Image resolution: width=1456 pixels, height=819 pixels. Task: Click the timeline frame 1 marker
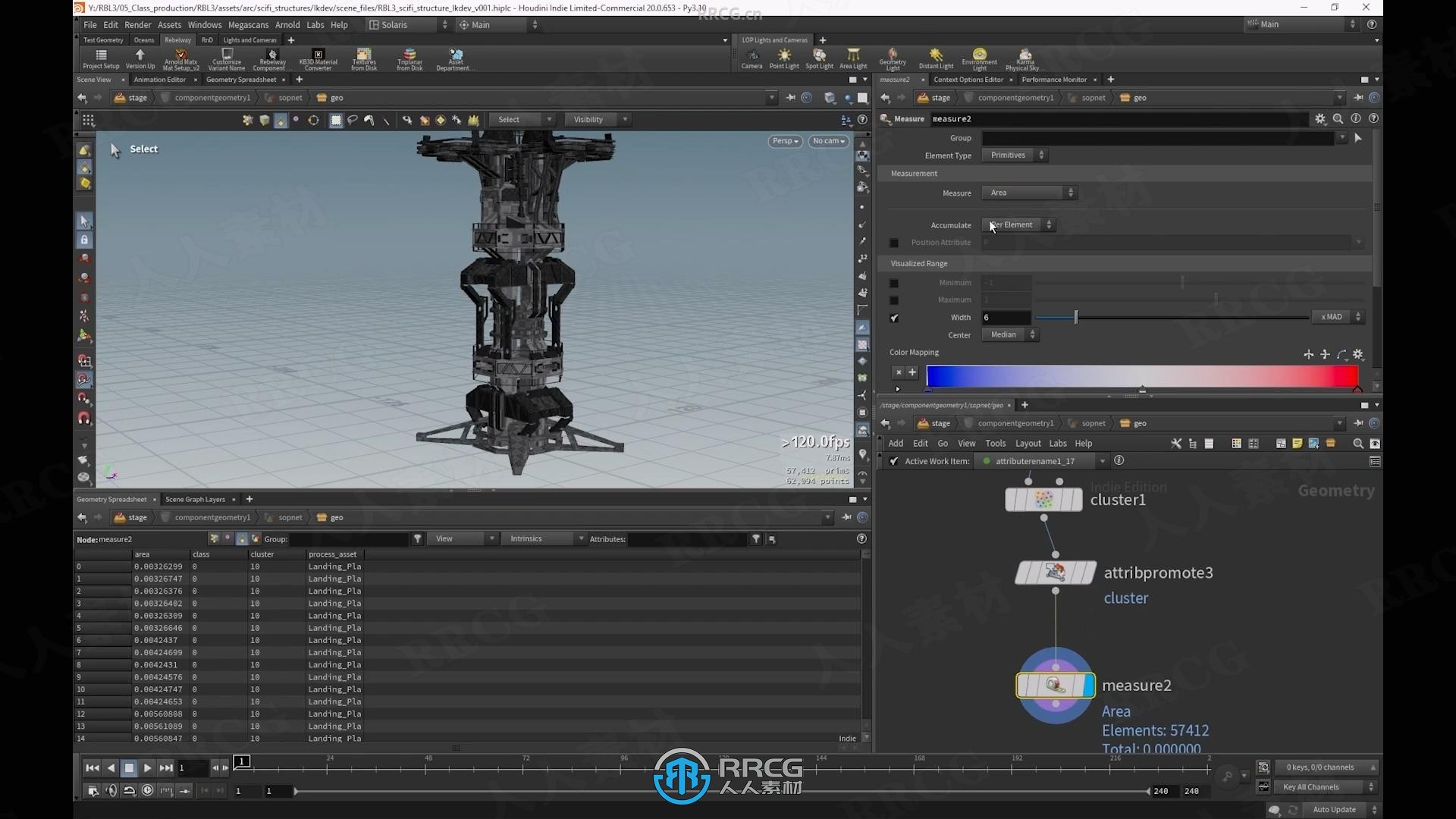click(x=242, y=761)
